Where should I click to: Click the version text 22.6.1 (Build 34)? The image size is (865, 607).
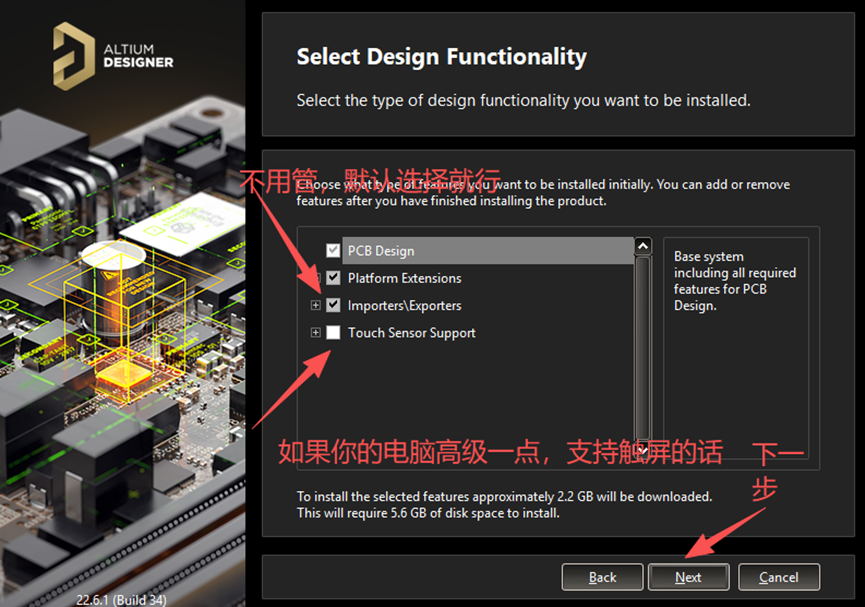point(121,599)
